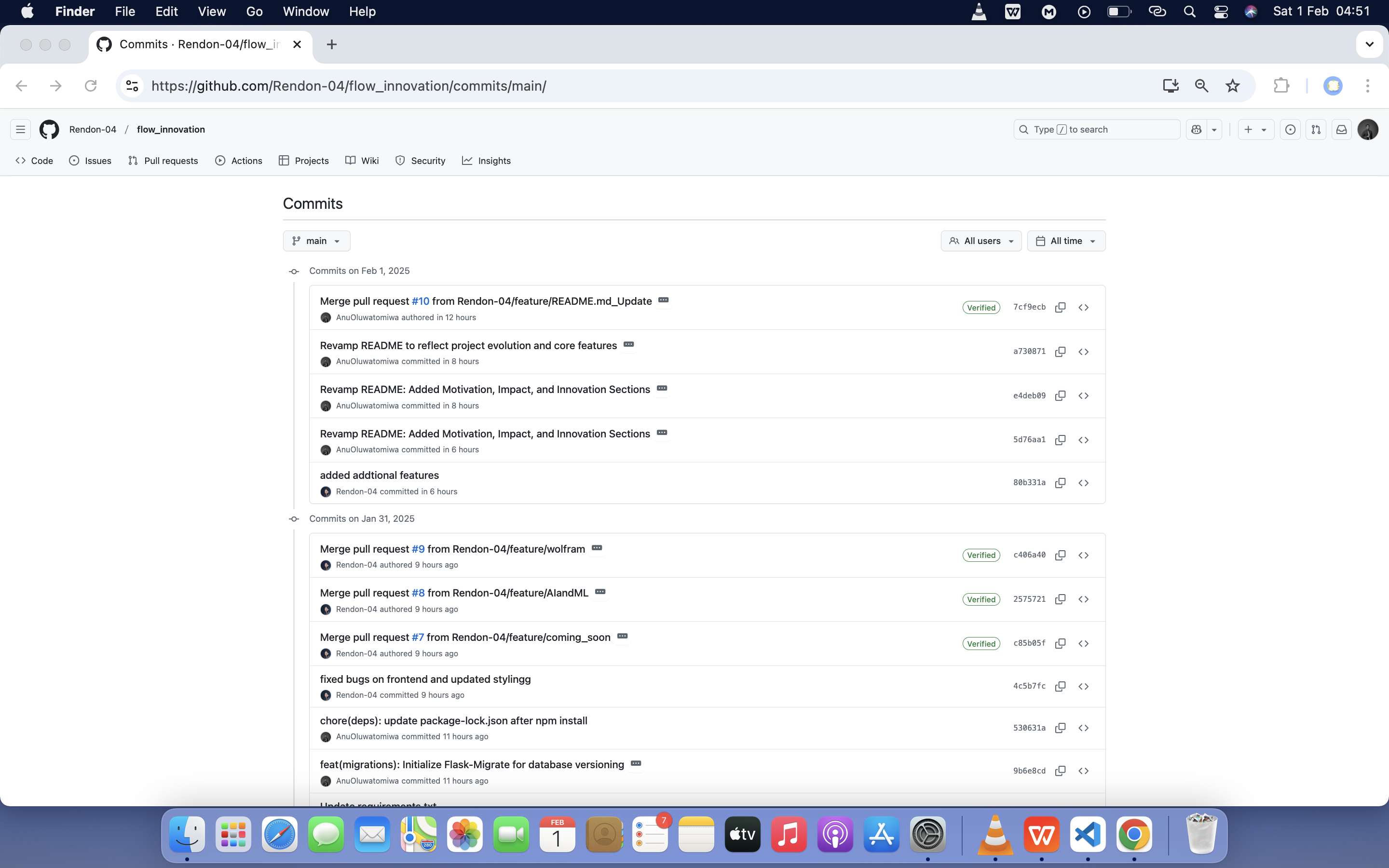
Task: Expand commit message for pull request #10
Action: [x=664, y=300]
